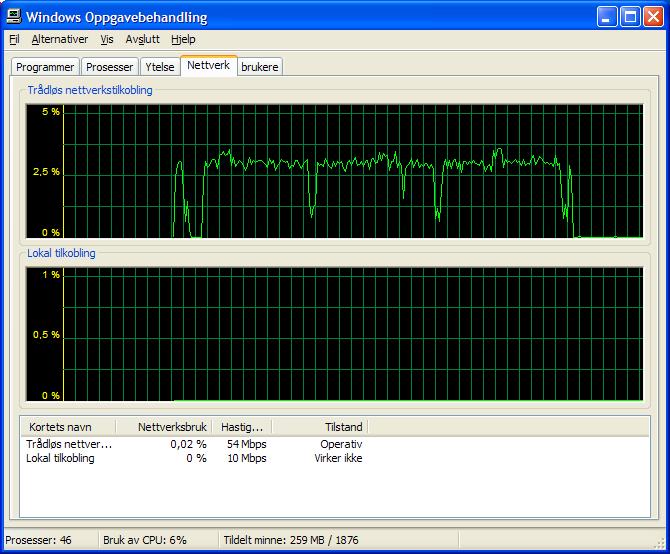Minimize the Task Manager window

pos(607,17)
